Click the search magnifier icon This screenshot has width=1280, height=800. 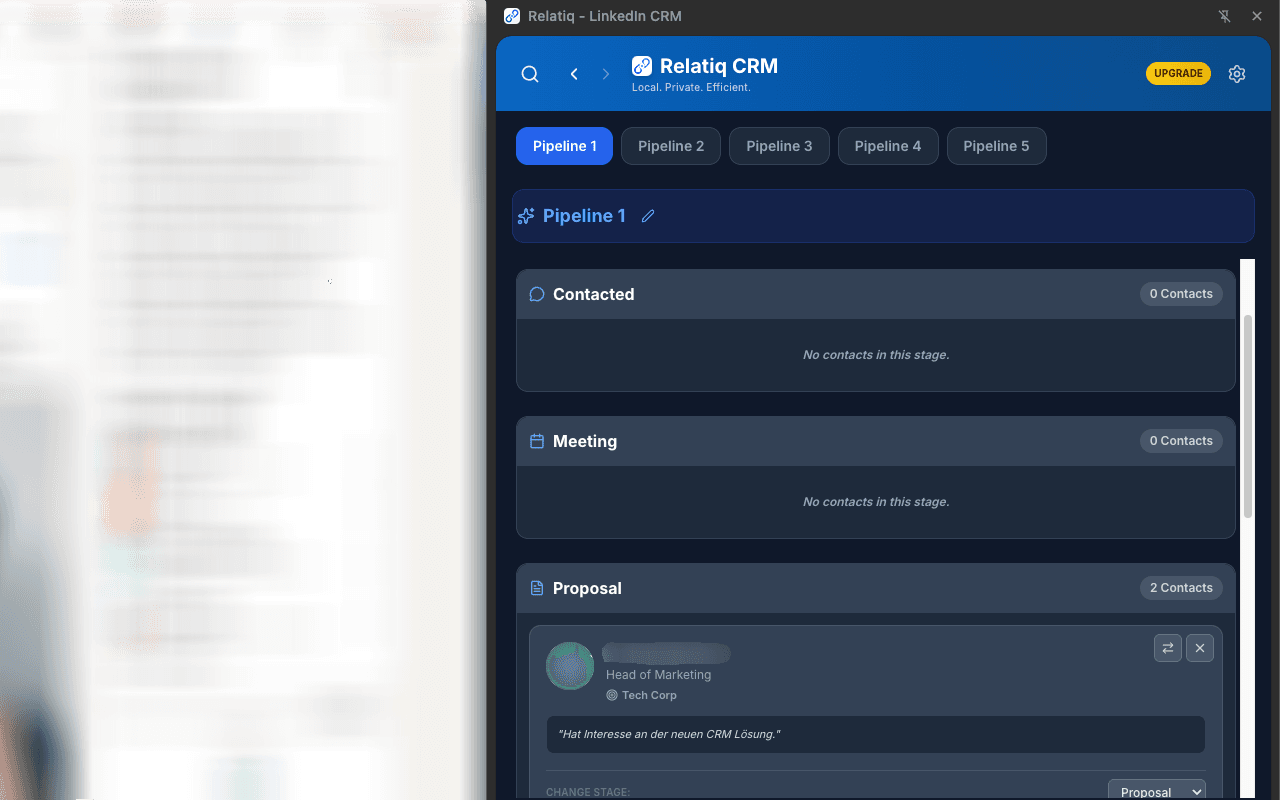pos(530,74)
